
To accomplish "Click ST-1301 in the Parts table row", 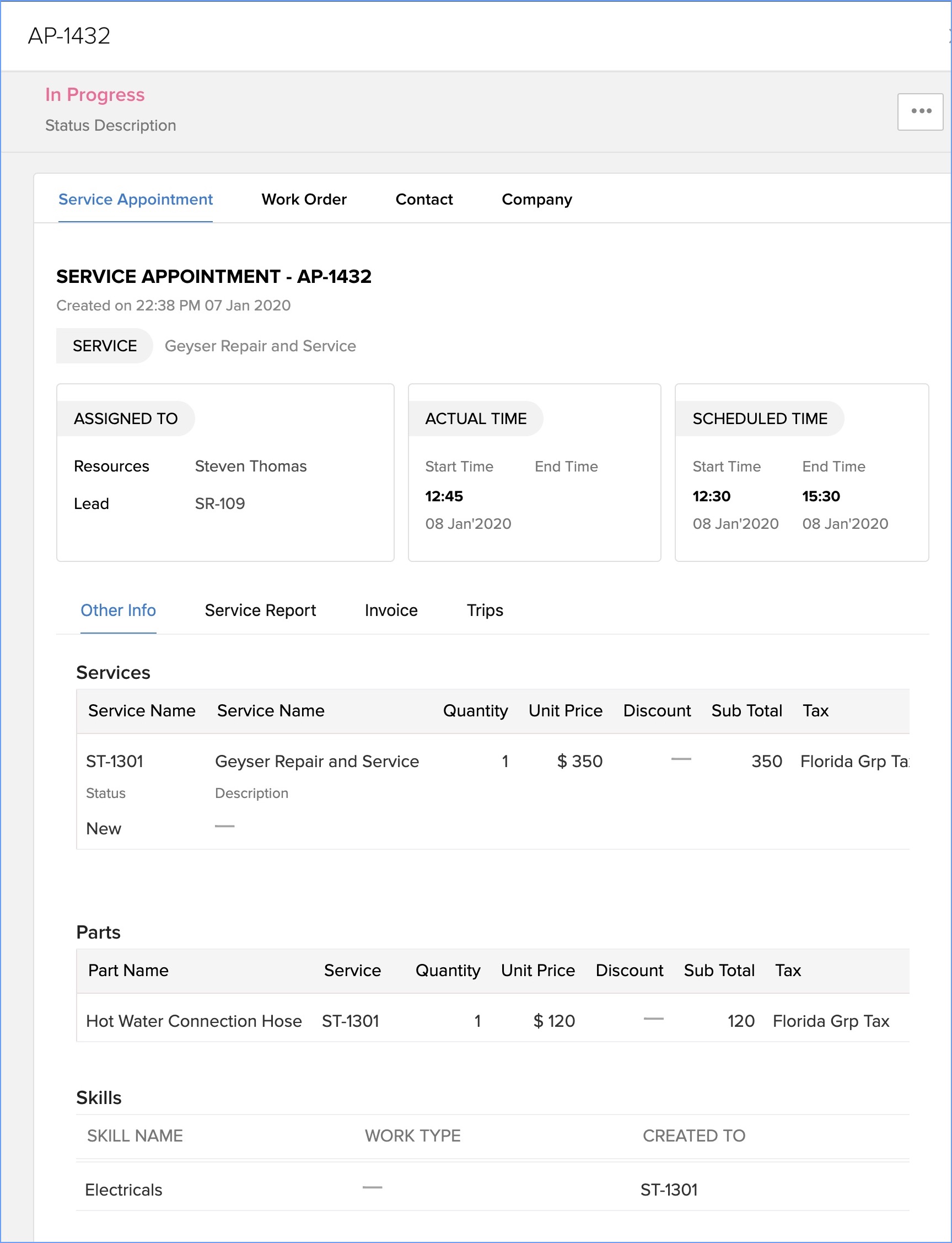I will pyautogui.click(x=350, y=1021).
